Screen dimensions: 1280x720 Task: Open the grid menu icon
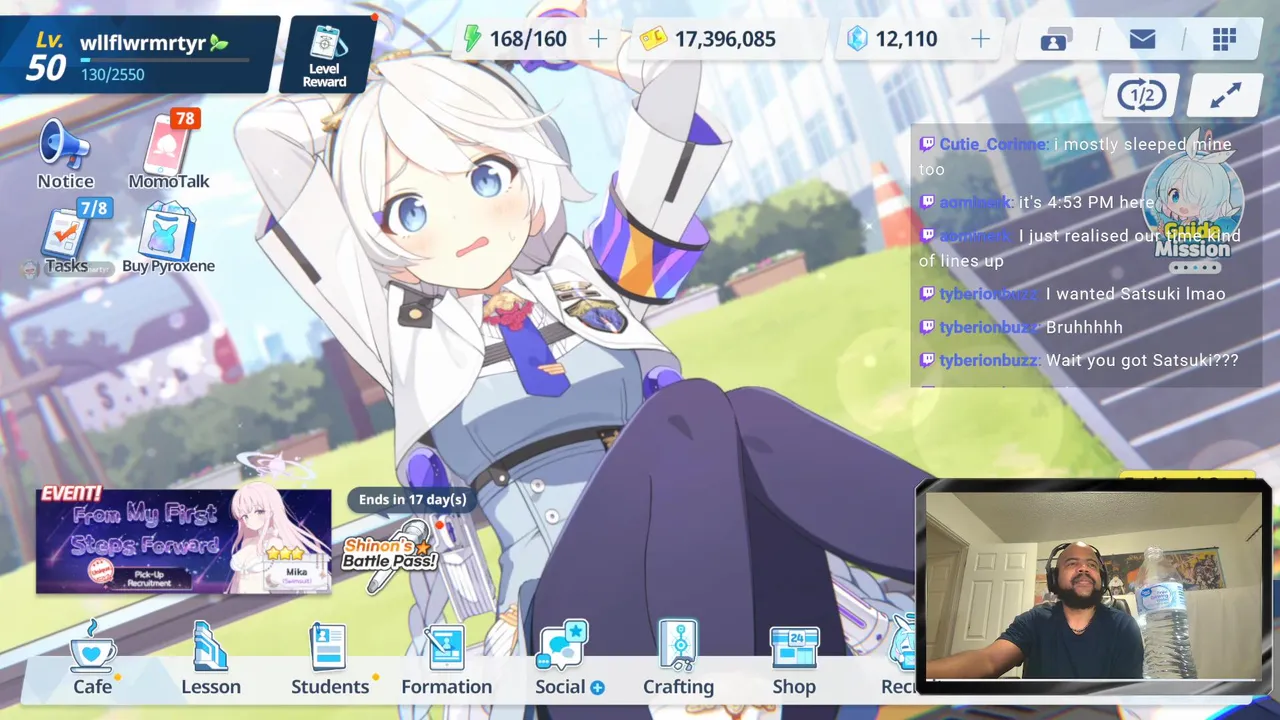(x=1224, y=40)
